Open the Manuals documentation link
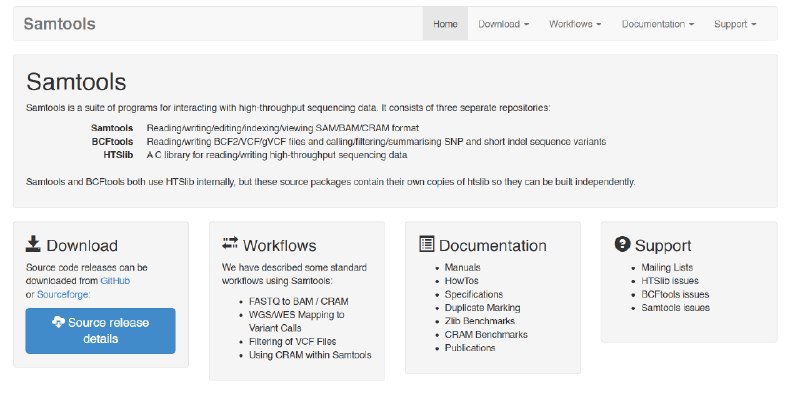The width and height of the screenshot is (800, 398). point(462,267)
